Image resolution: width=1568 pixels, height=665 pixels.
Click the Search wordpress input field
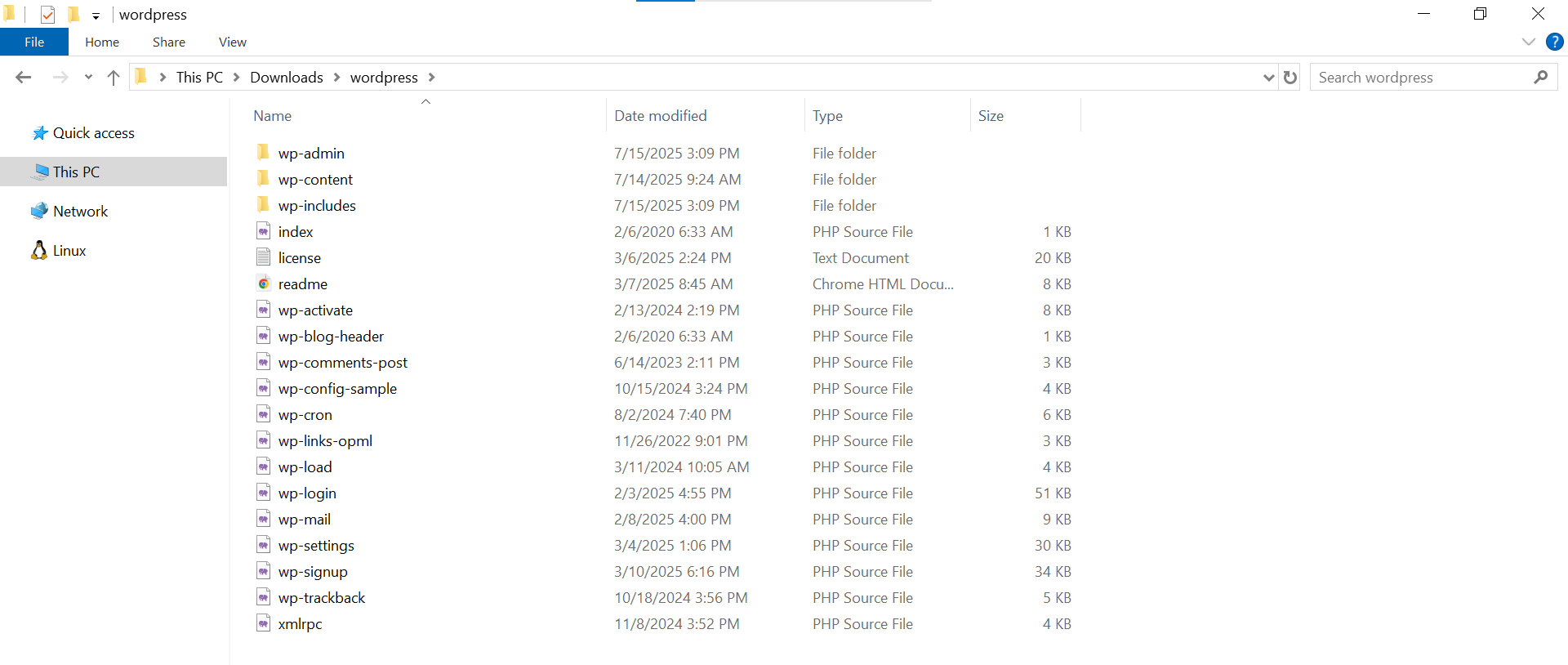(x=1421, y=78)
